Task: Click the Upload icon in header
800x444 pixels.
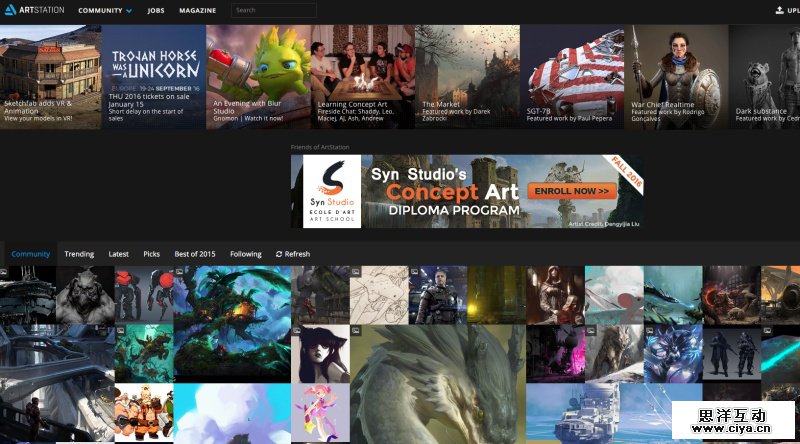Action: [780, 10]
